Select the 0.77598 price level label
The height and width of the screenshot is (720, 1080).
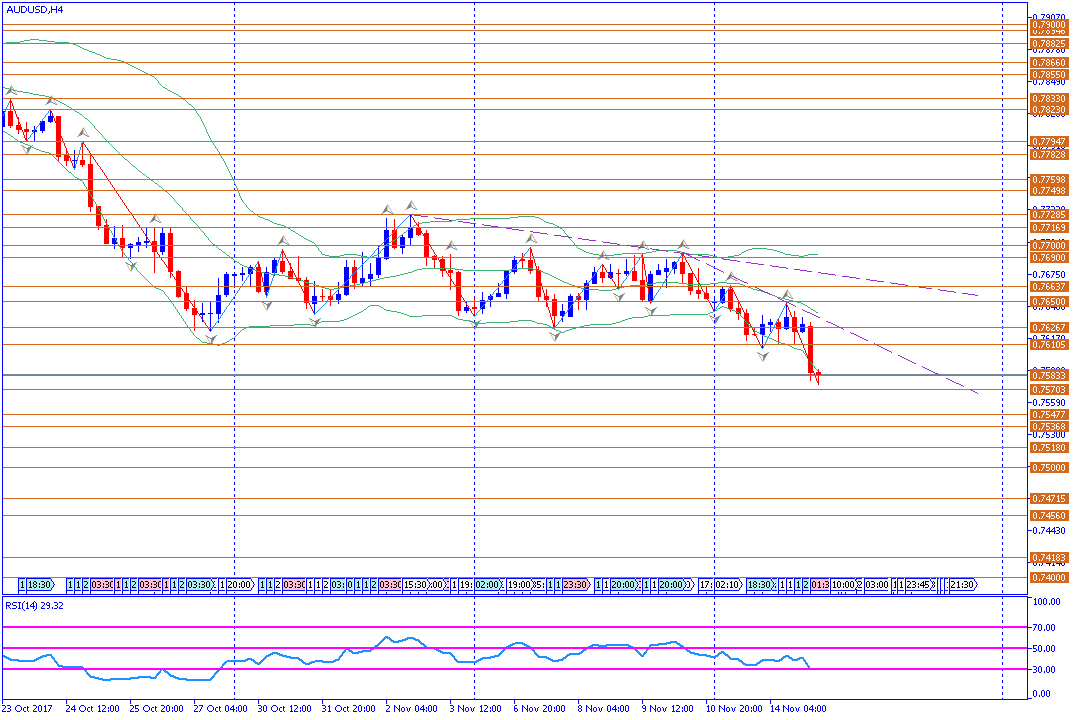tap(1049, 180)
